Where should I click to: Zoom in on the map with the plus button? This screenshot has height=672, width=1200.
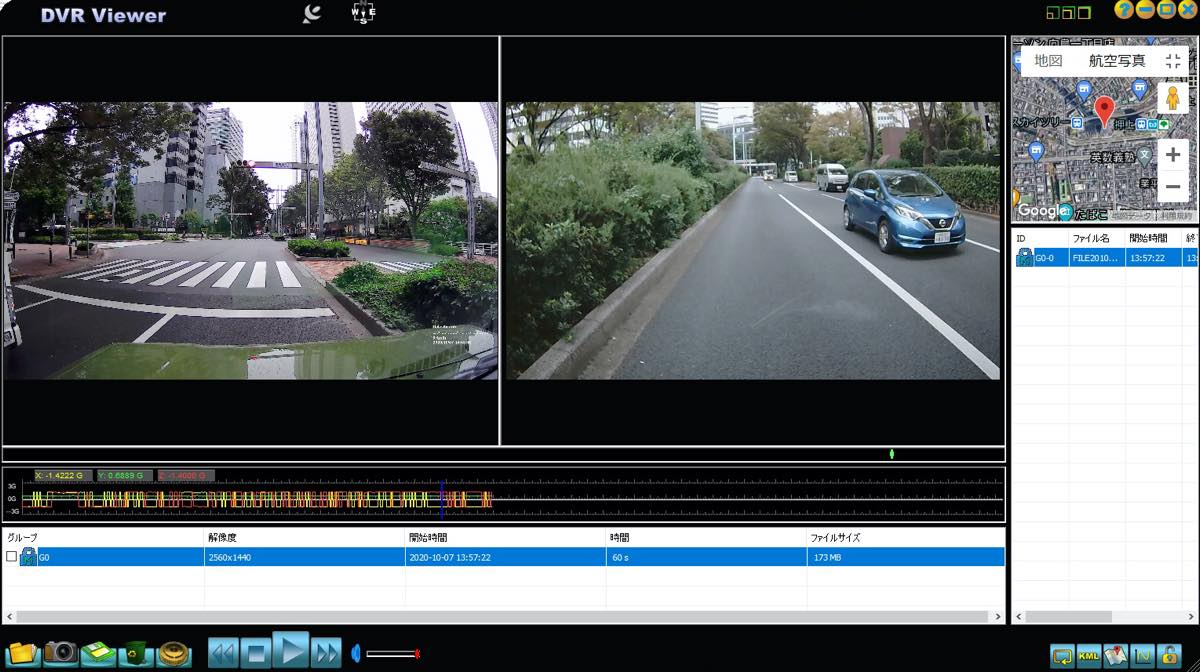[x=1172, y=155]
